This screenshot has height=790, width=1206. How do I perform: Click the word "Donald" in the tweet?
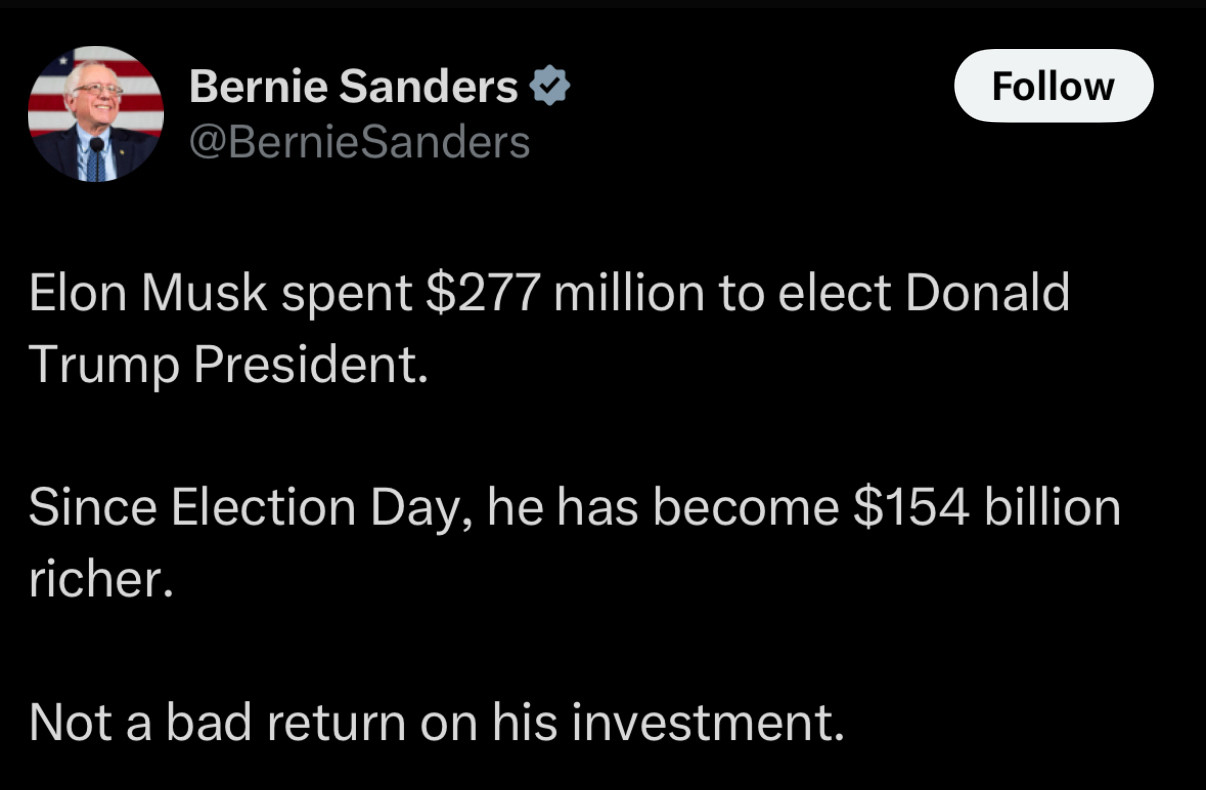pyautogui.click(x=988, y=293)
